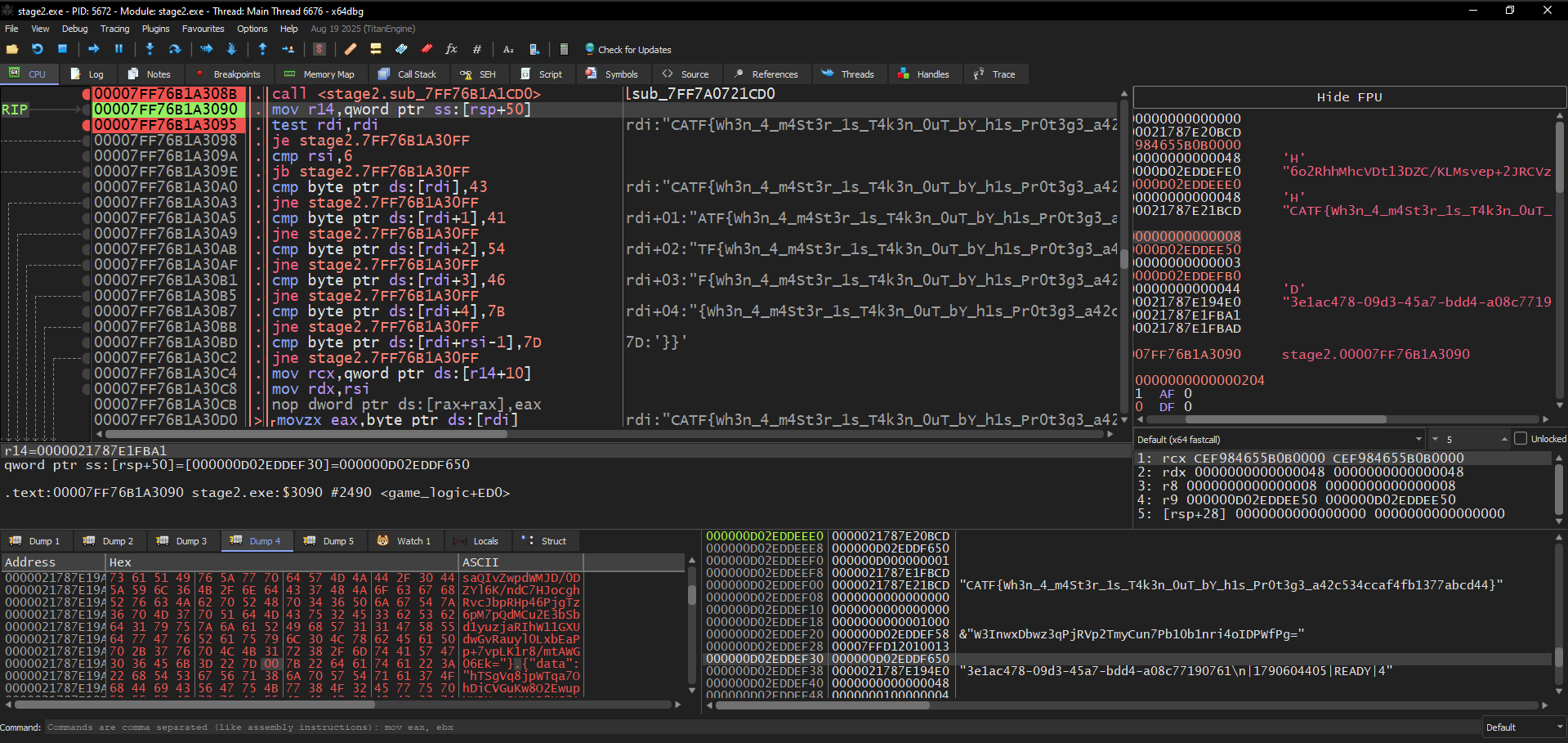Switch to the Call Stack tab
This screenshot has height=743, width=1568.
pos(408,74)
